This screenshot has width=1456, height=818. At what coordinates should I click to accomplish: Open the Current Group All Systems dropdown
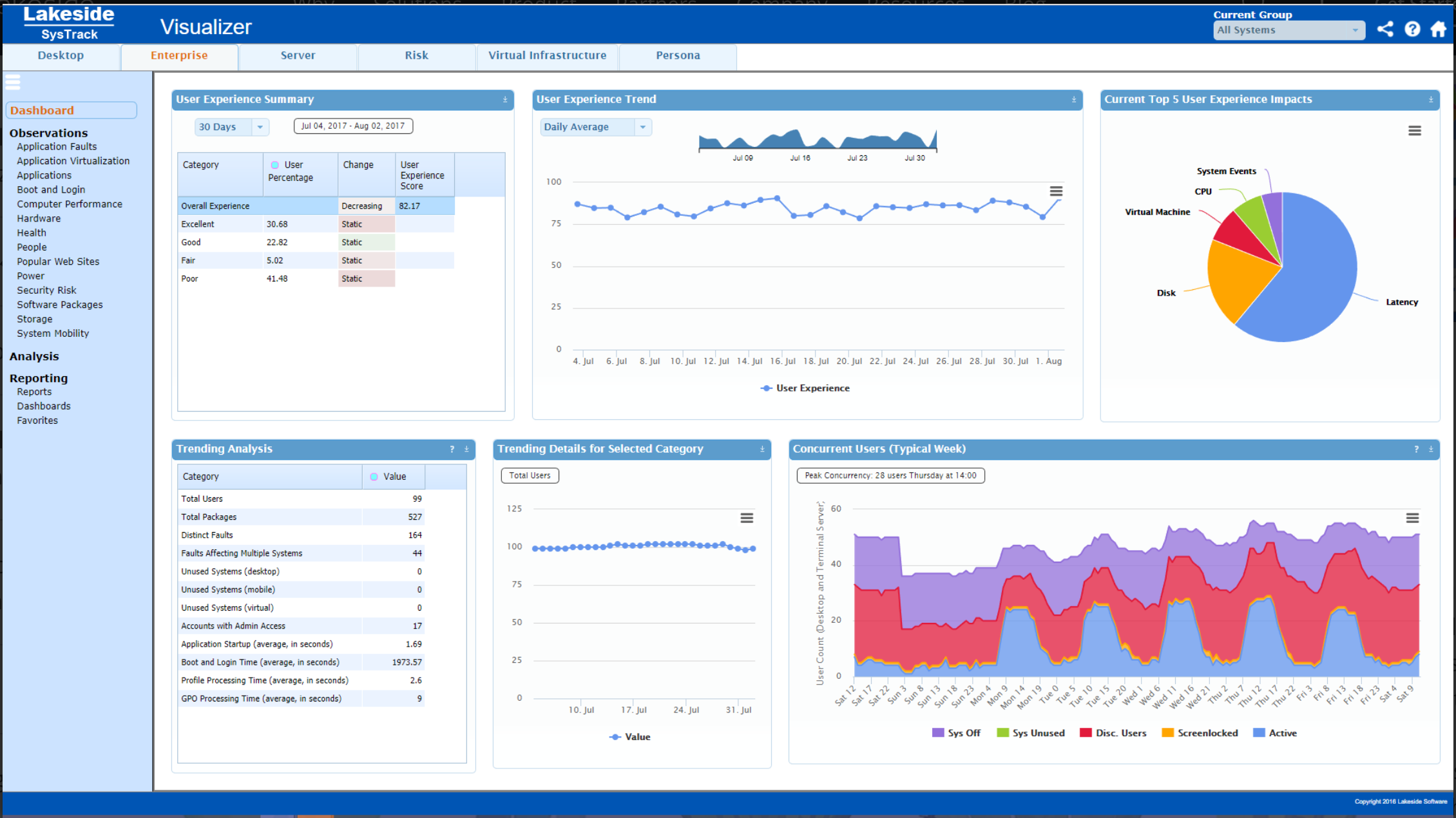click(1288, 30)
